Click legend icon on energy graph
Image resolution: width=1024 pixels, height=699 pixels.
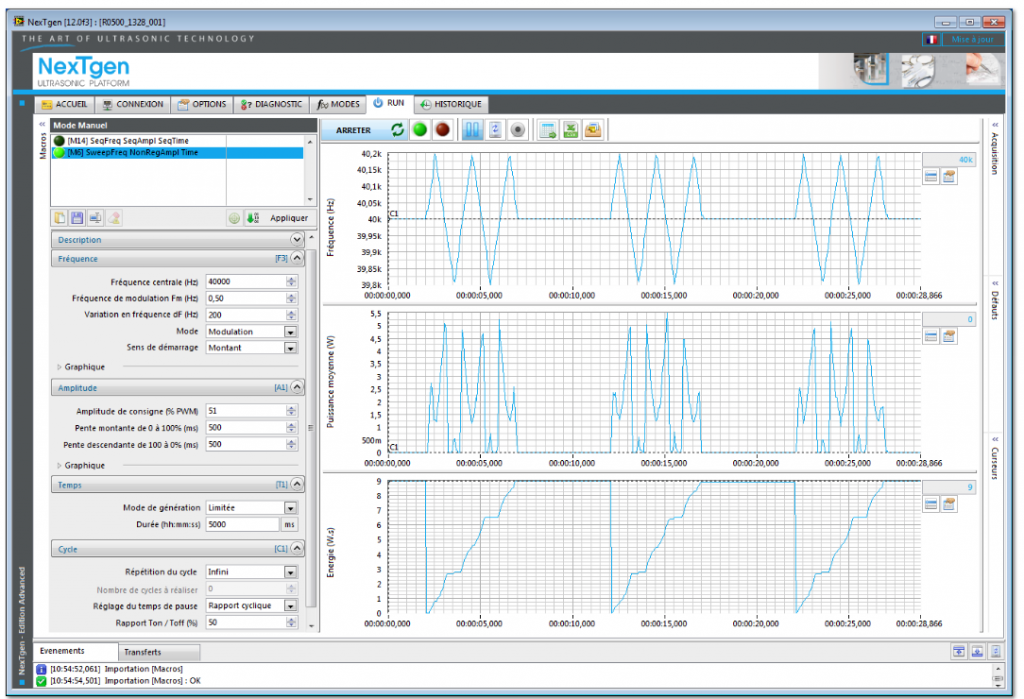[931, 504]
